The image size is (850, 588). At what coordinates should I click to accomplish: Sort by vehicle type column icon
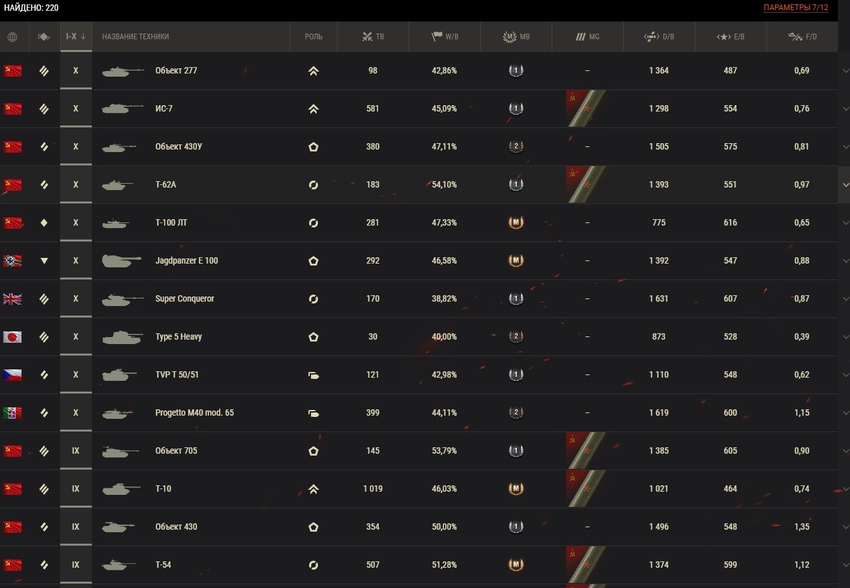tap(44, 37)
